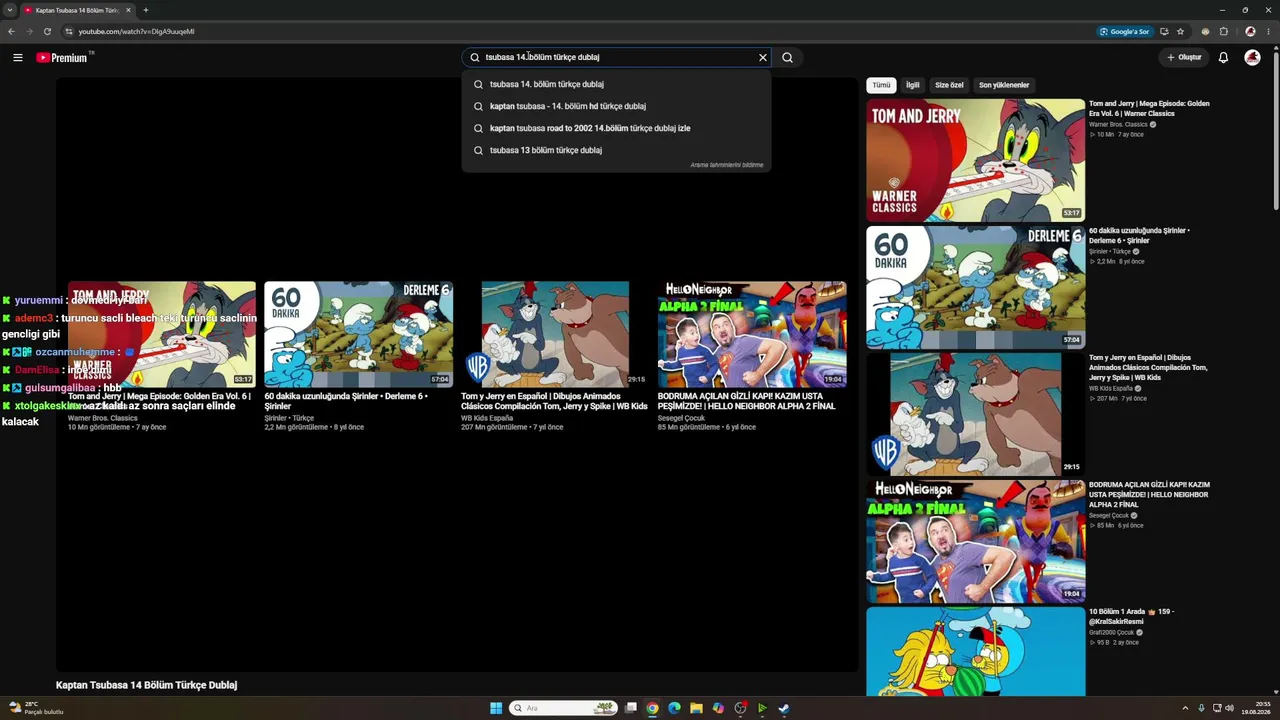Open the Chrome extensions puzzle icon
The height and width of the screenshot is (720, 1280).
(x=1223, y=31)
